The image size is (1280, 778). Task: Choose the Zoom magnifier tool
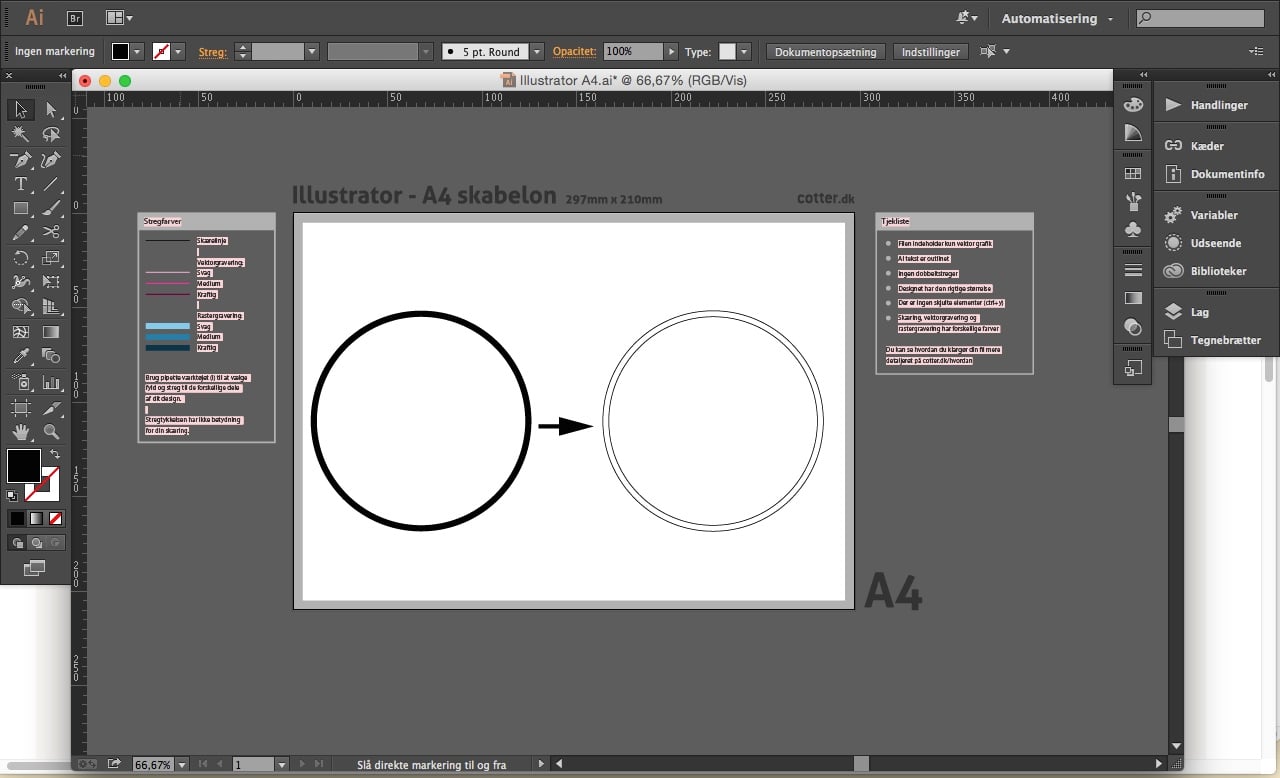(51, 432)
